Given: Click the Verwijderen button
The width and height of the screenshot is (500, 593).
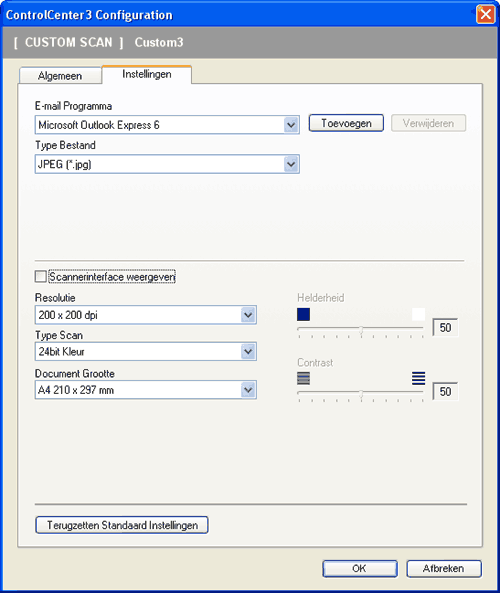Looking at the screenshot, I should click(428, 123).
